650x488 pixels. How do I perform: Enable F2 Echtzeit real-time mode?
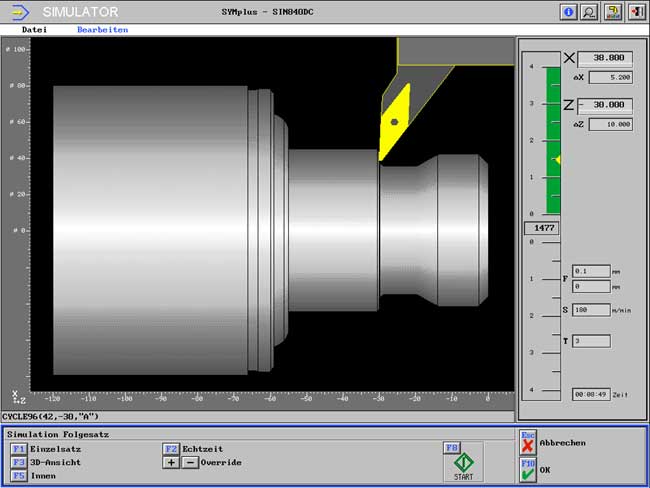pyautogui.click(x=171, y=449)
